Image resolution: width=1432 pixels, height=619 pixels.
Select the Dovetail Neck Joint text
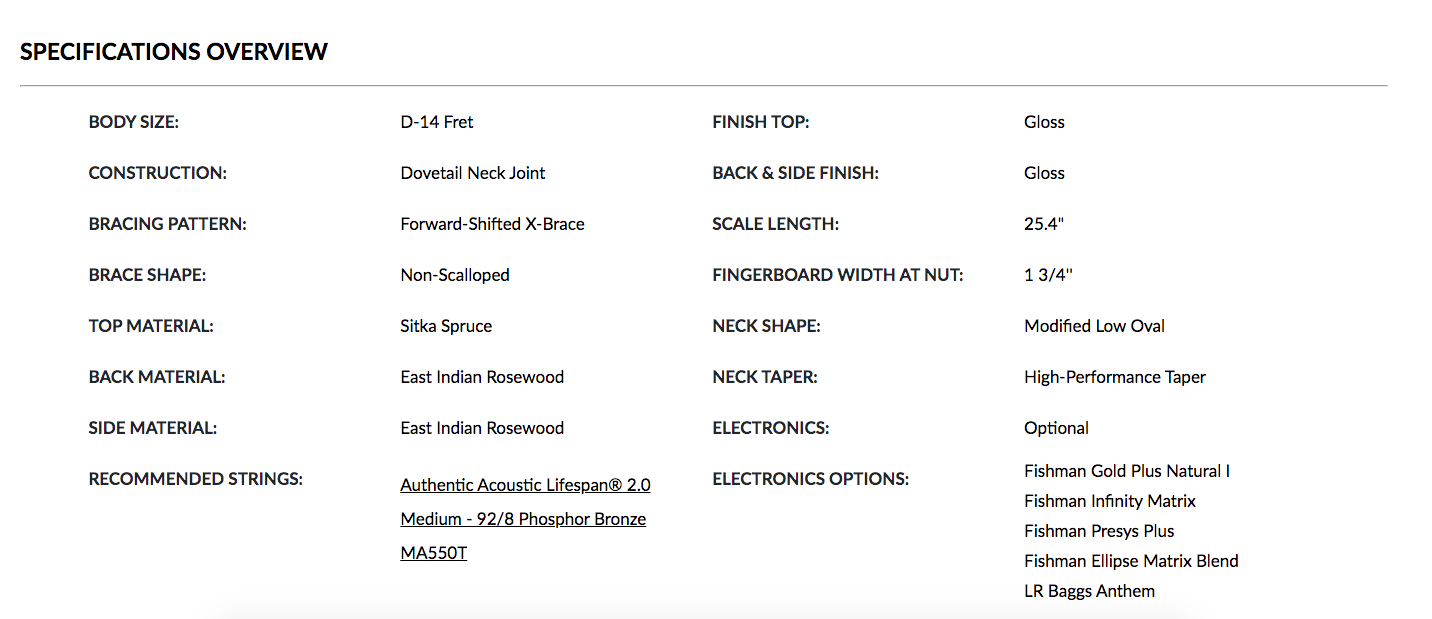(x=473, y=173)
